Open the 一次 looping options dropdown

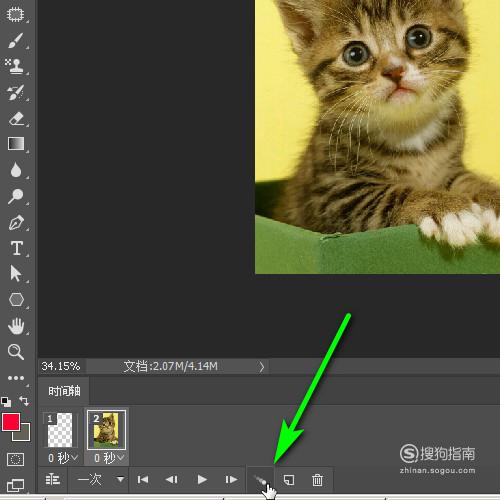[x=100, y=480]
